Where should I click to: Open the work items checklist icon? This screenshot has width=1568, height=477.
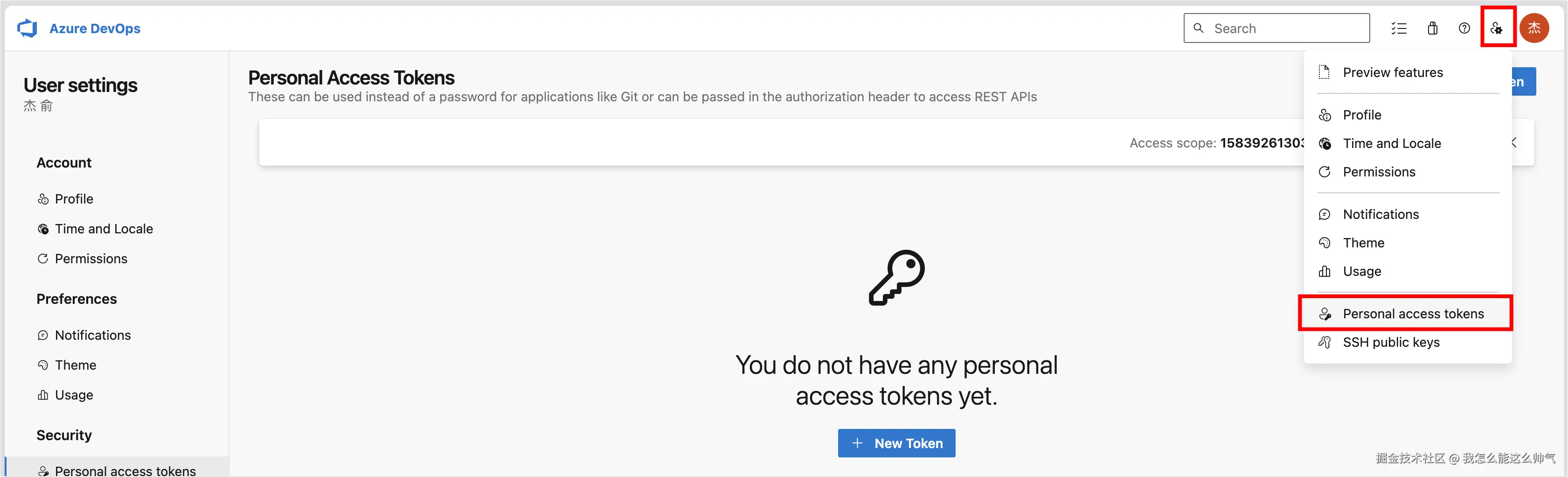click(1399, 28)
